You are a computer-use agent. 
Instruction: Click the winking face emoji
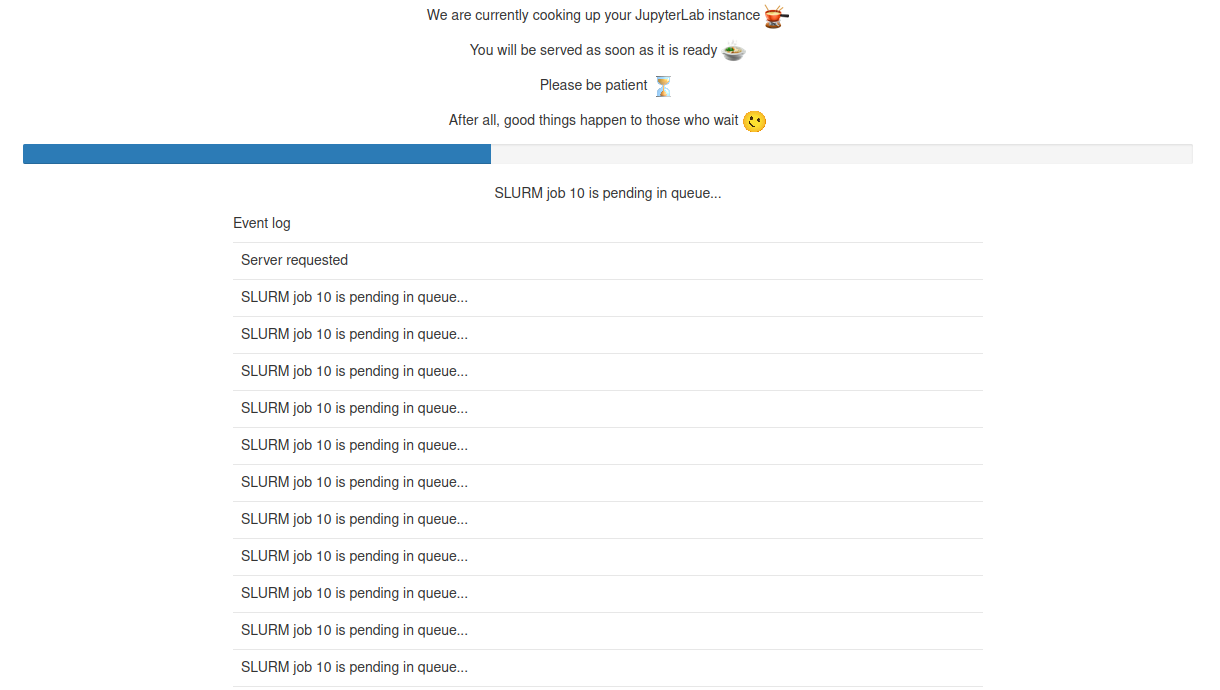pos(755,121)
